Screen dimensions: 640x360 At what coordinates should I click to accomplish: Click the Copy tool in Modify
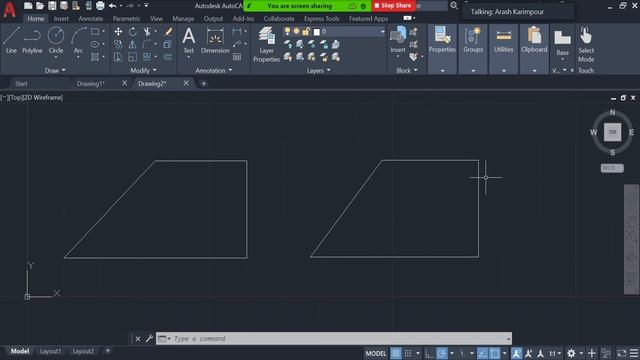tap(118, 44)
